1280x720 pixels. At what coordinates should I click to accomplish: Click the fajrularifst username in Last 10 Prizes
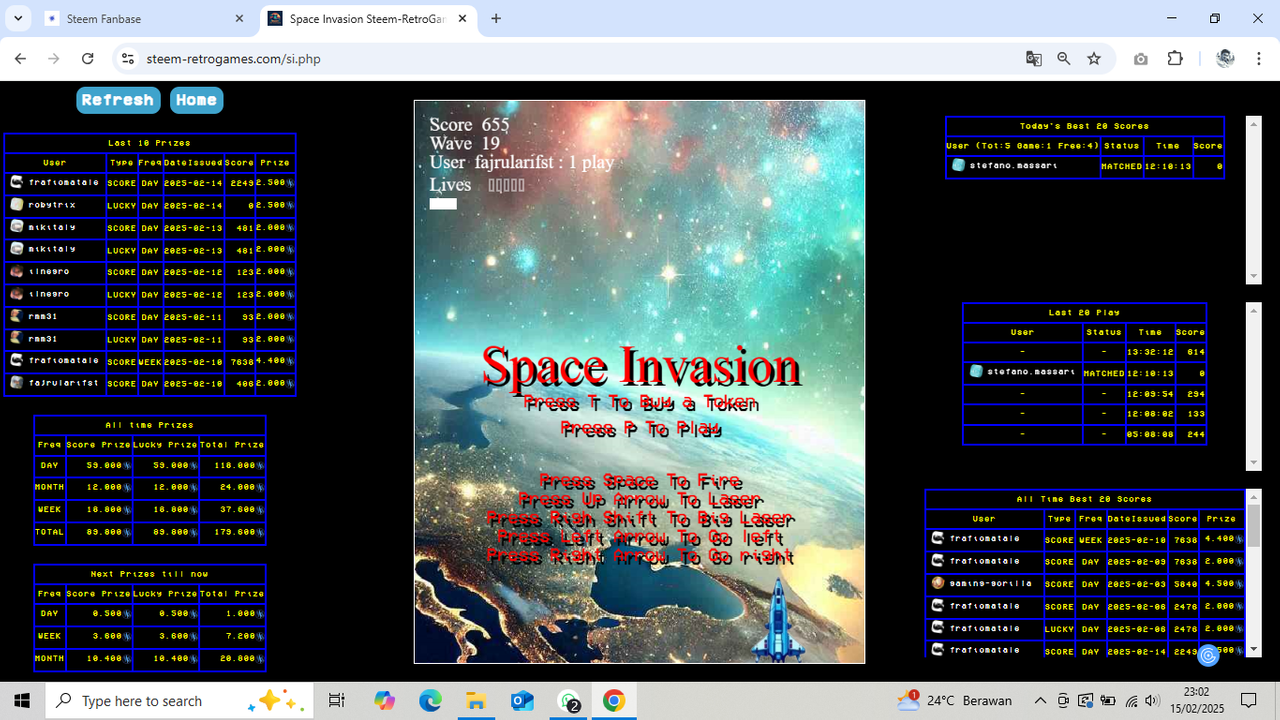click(64, 383)
